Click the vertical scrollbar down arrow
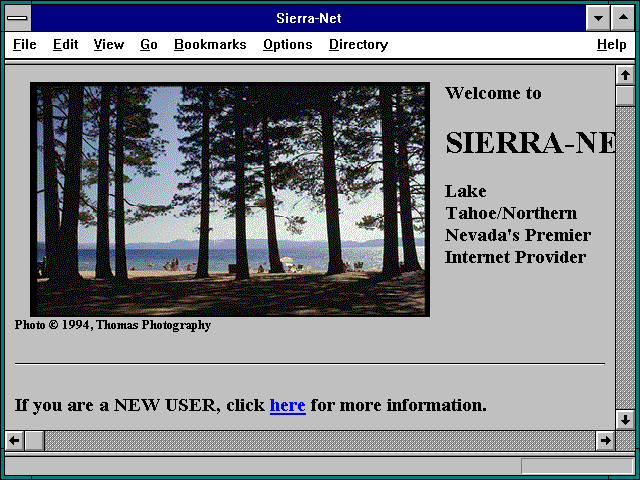640x480 pixels. (625, 420)
